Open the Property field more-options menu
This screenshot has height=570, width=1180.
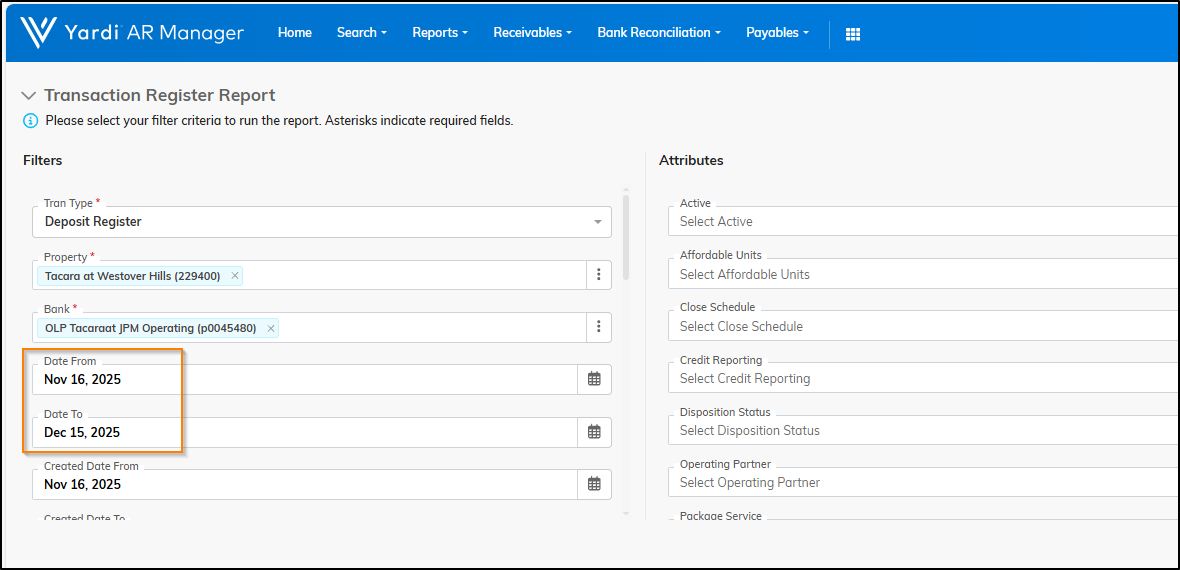point(598,275)
